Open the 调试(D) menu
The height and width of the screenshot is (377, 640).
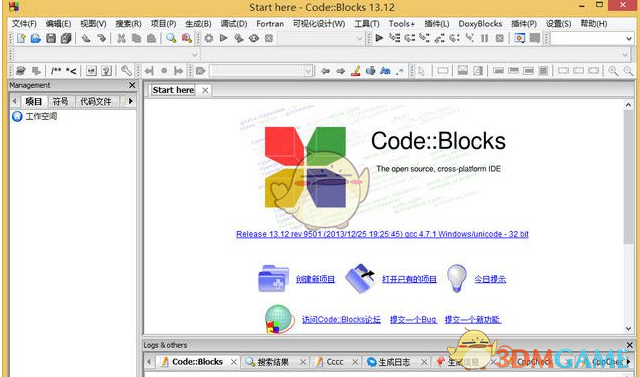pyautogui.click(x=234, y=24)
